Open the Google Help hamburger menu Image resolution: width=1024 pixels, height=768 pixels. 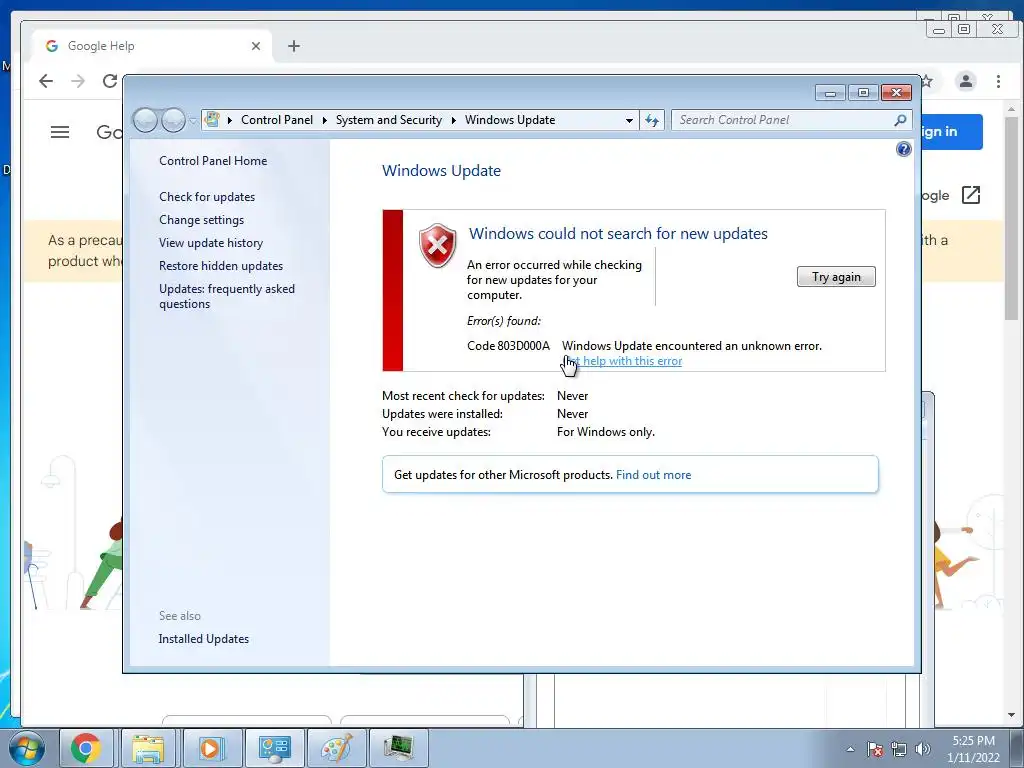60,132
